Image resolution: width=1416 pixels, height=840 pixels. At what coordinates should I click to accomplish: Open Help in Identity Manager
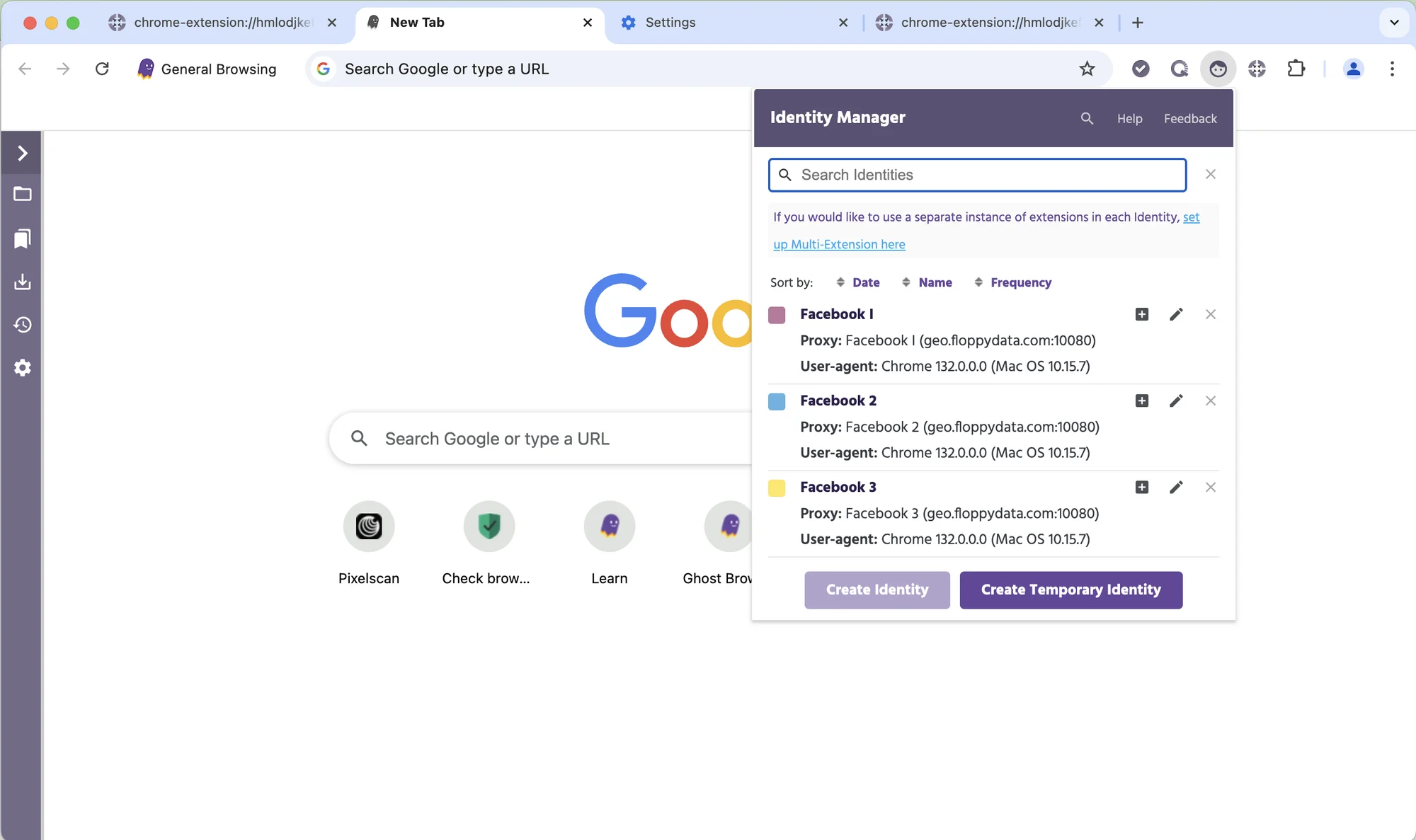(x=1129, y=119)
